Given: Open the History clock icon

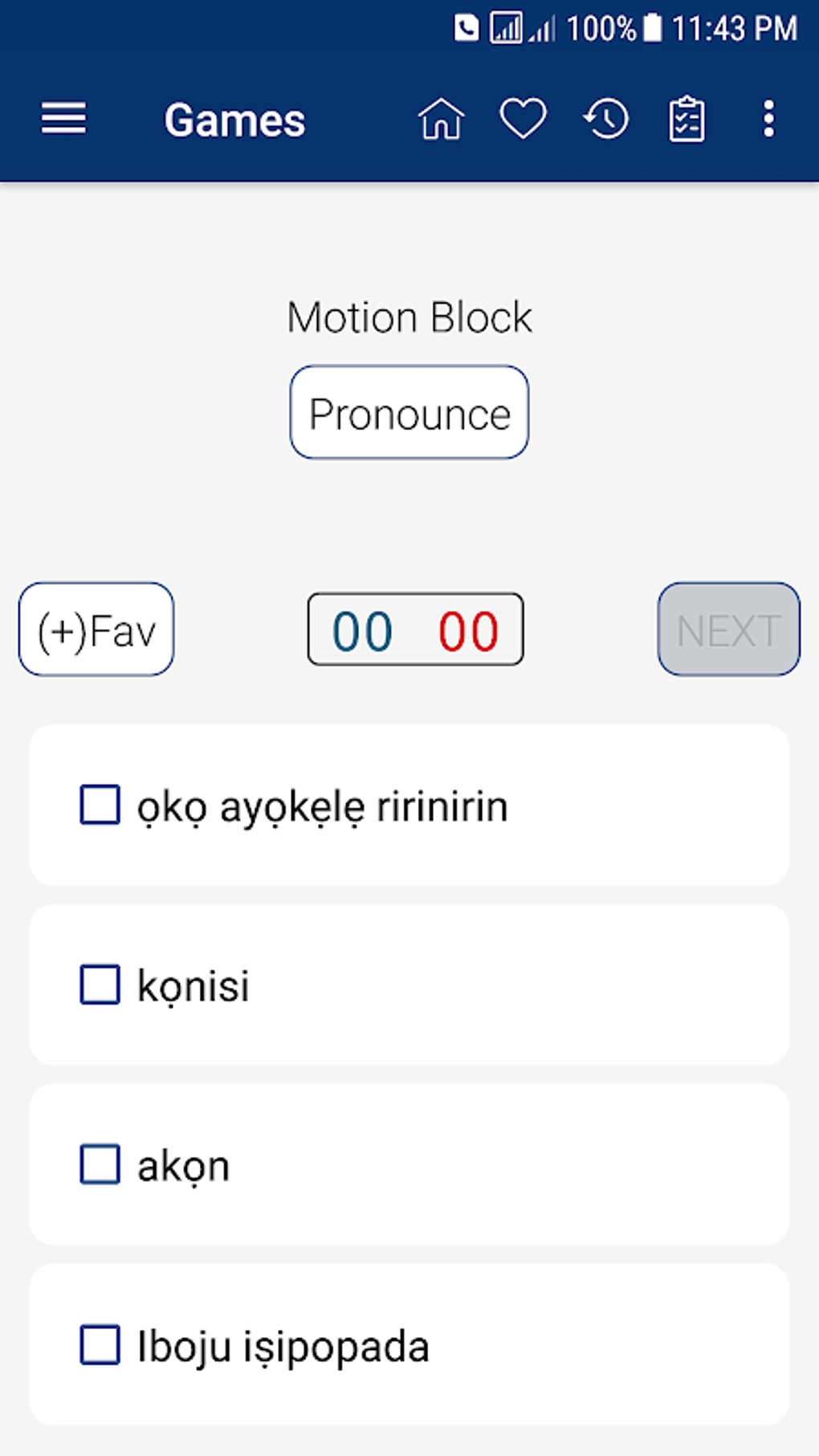Looking at the screenshot, I should 605,120.
